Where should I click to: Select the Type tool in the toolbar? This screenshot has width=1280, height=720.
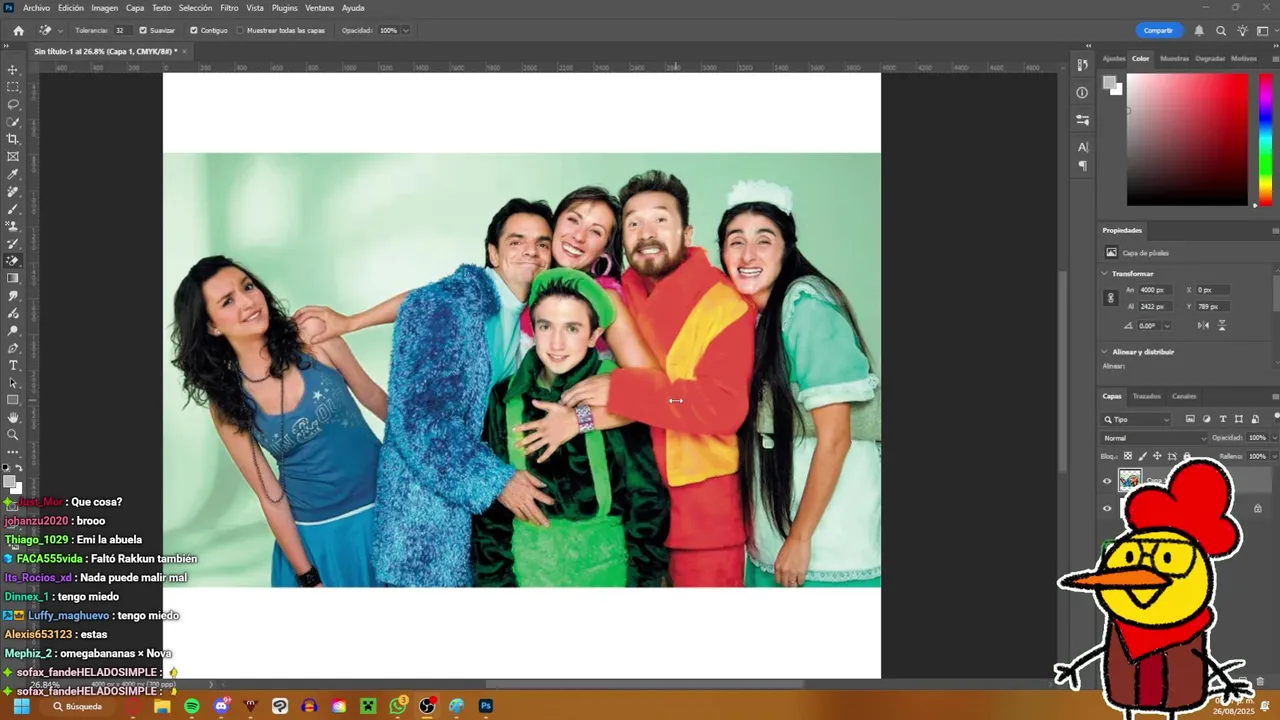click(x=13, y=365)
